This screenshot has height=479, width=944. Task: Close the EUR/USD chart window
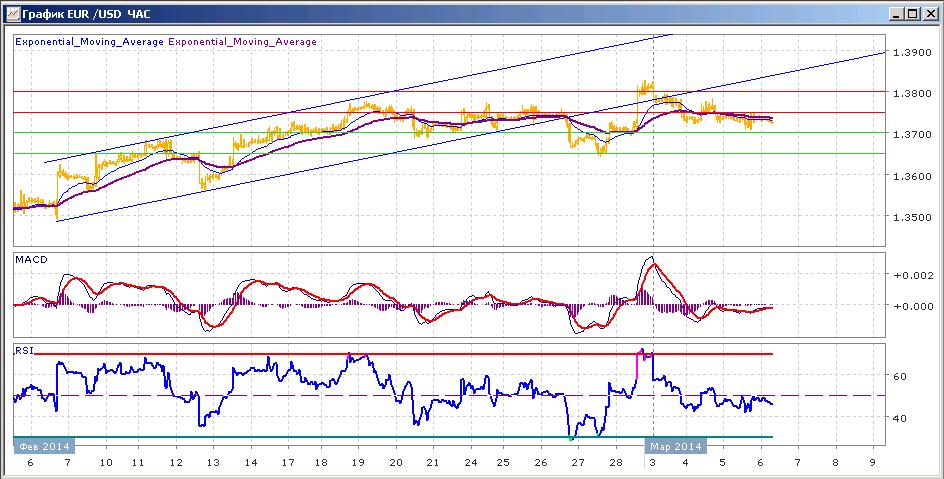(930, 13)
